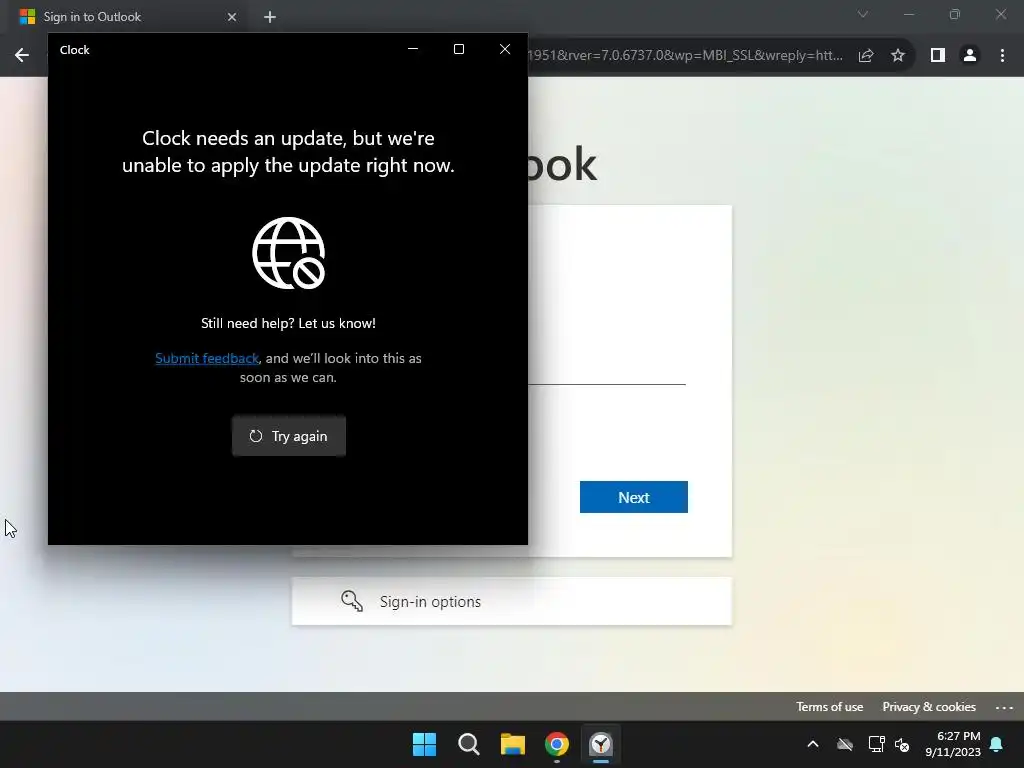This screenshot has height=768, width=1024.
Task: Select the Sign in to Outlook tab
Action: (x=127, y=17)
